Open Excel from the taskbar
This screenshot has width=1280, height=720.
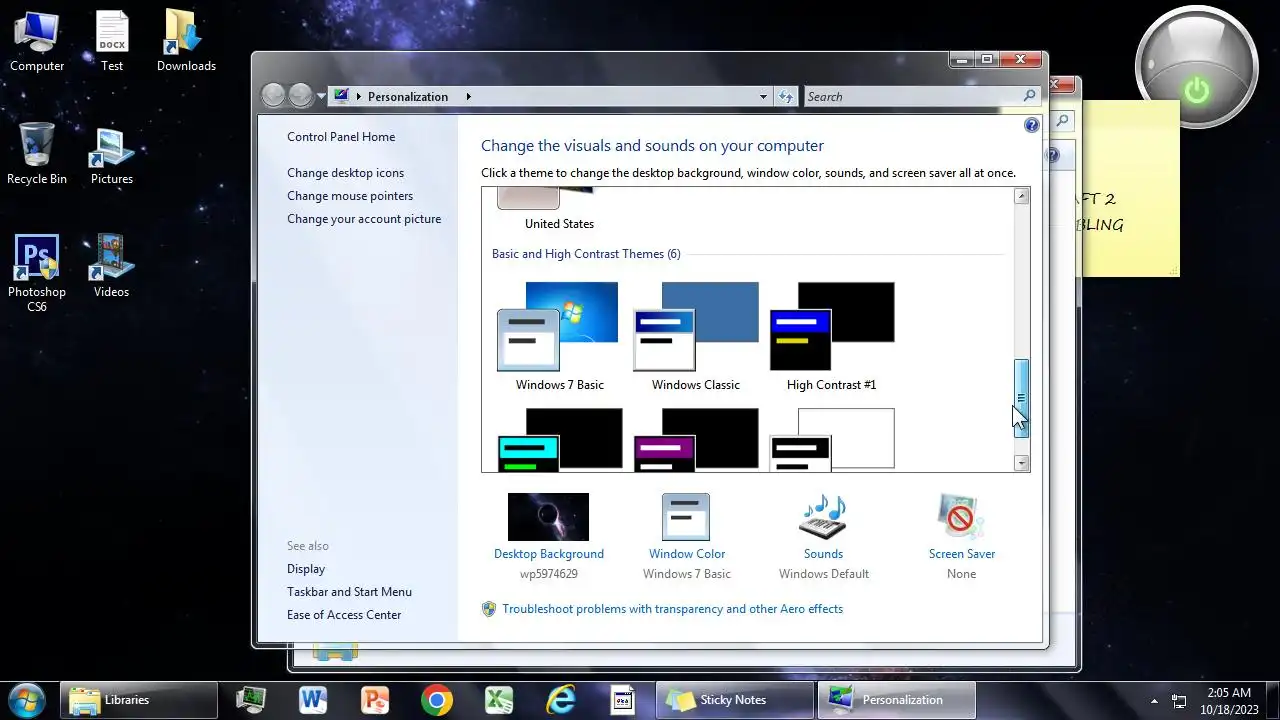pos(499,700)
